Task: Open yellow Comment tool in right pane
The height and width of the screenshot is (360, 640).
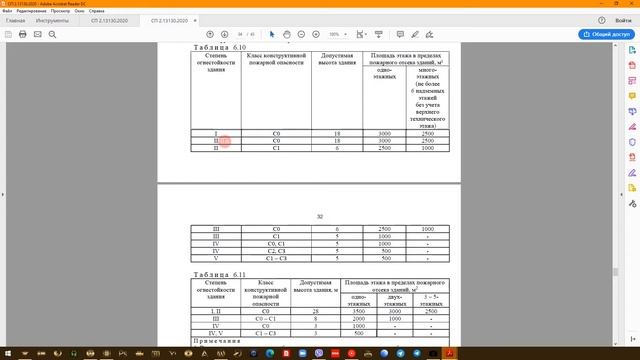Action: click(632, 96)
